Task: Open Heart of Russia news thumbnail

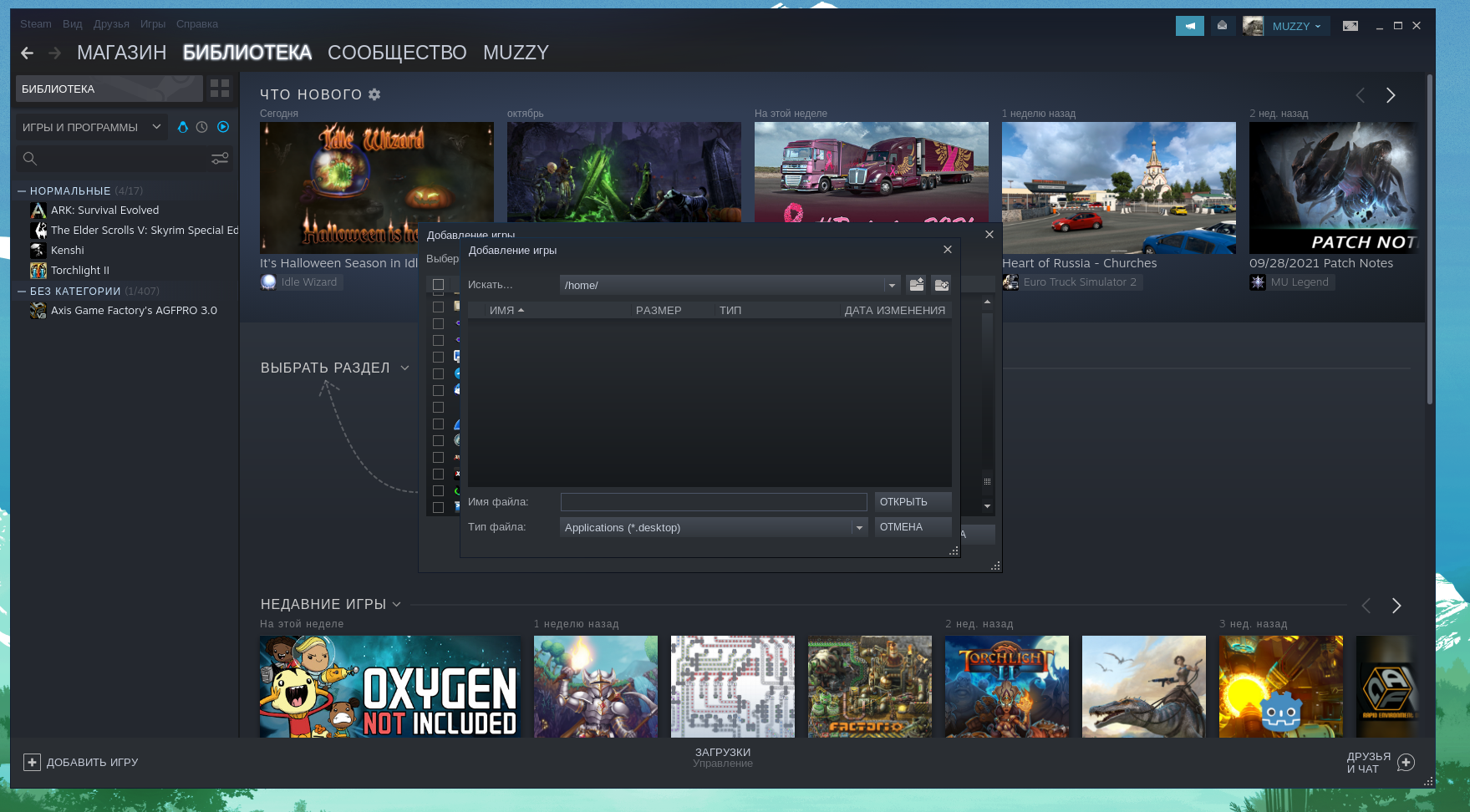Action: [1119, 188]
